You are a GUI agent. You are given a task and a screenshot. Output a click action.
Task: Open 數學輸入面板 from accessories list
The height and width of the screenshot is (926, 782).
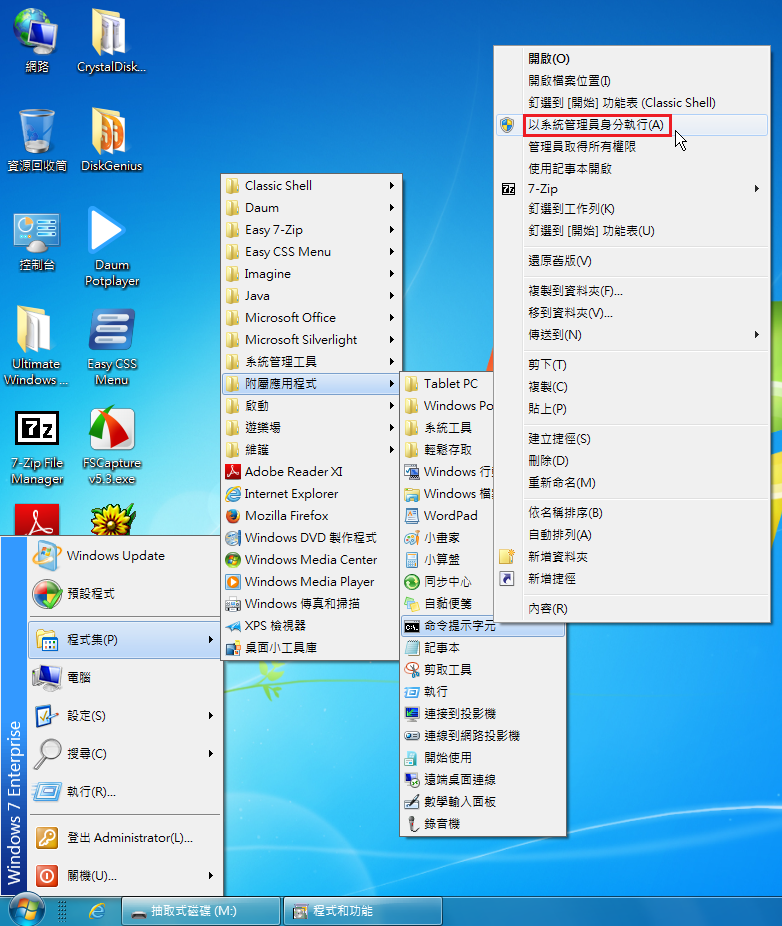coord(483,801)
